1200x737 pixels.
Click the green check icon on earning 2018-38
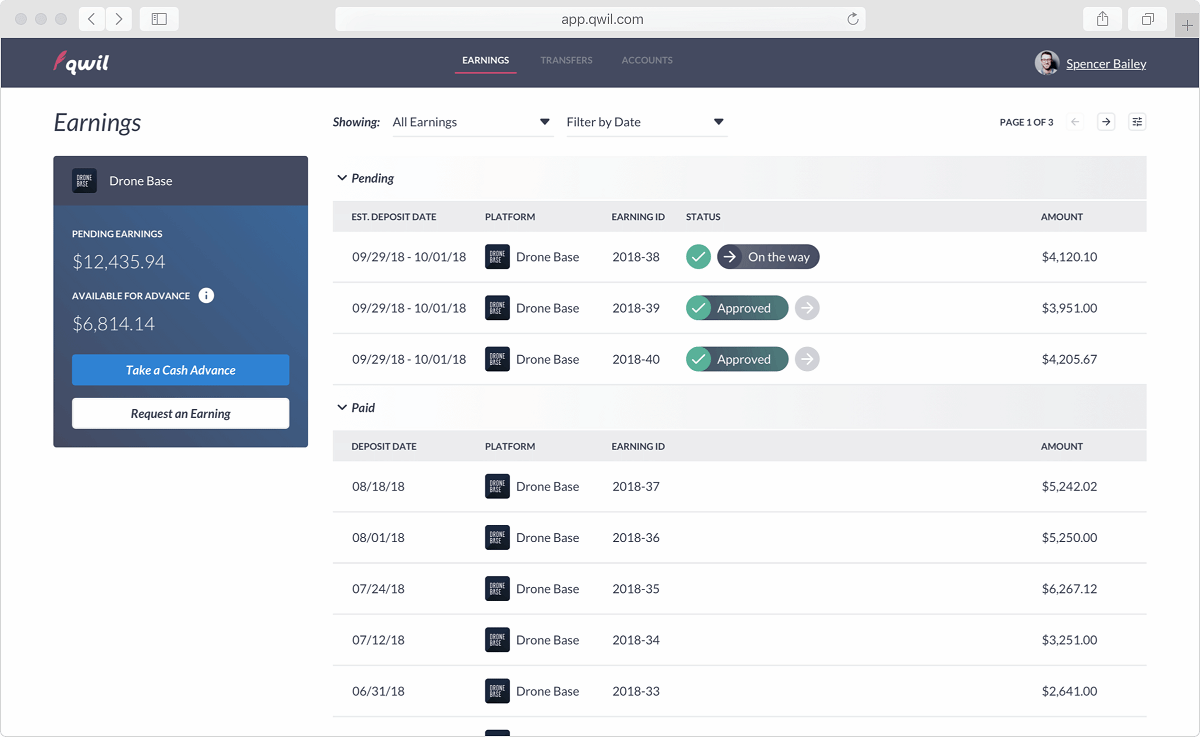pos(698,256)
